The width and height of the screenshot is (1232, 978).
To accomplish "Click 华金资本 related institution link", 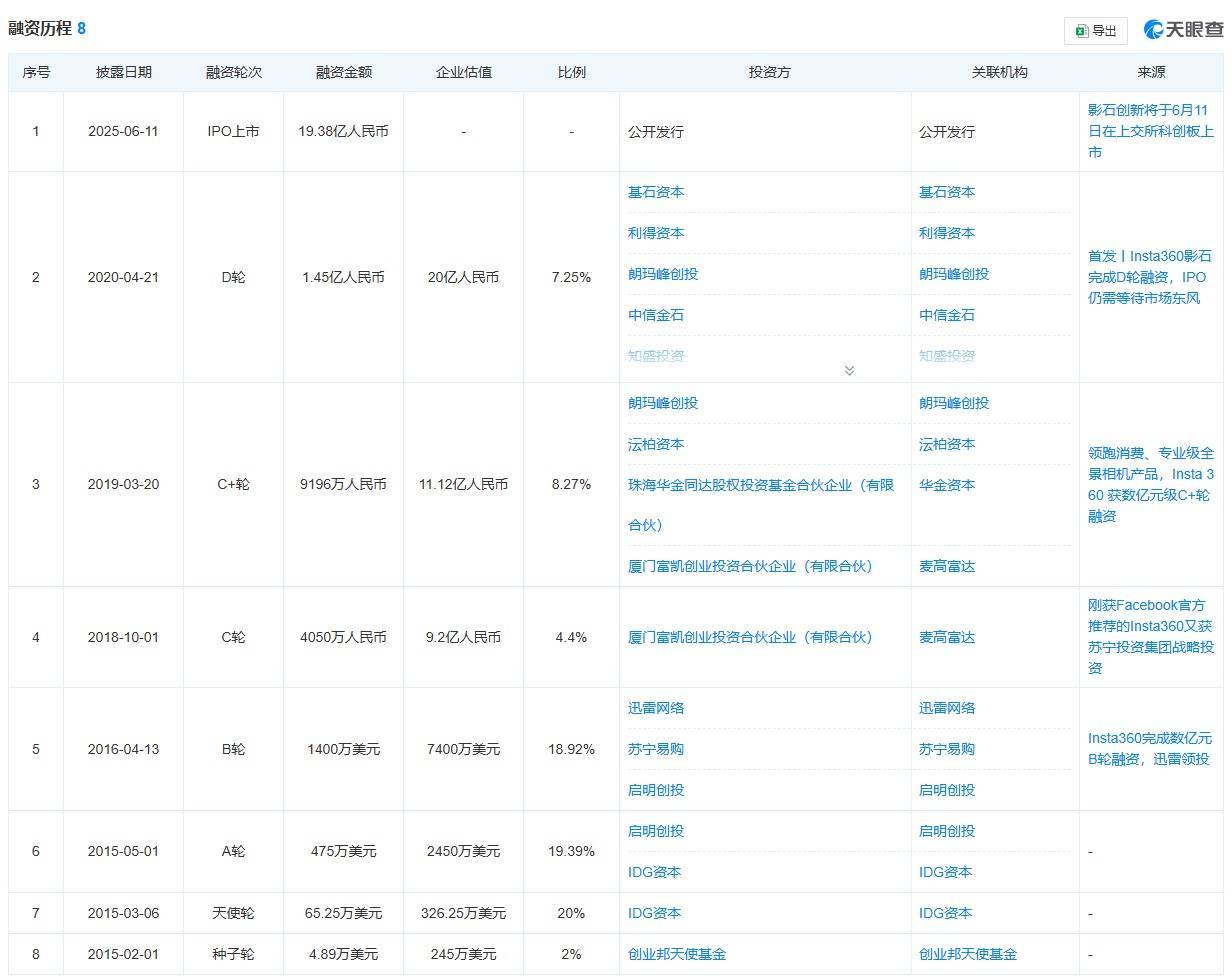I will 947,485.
